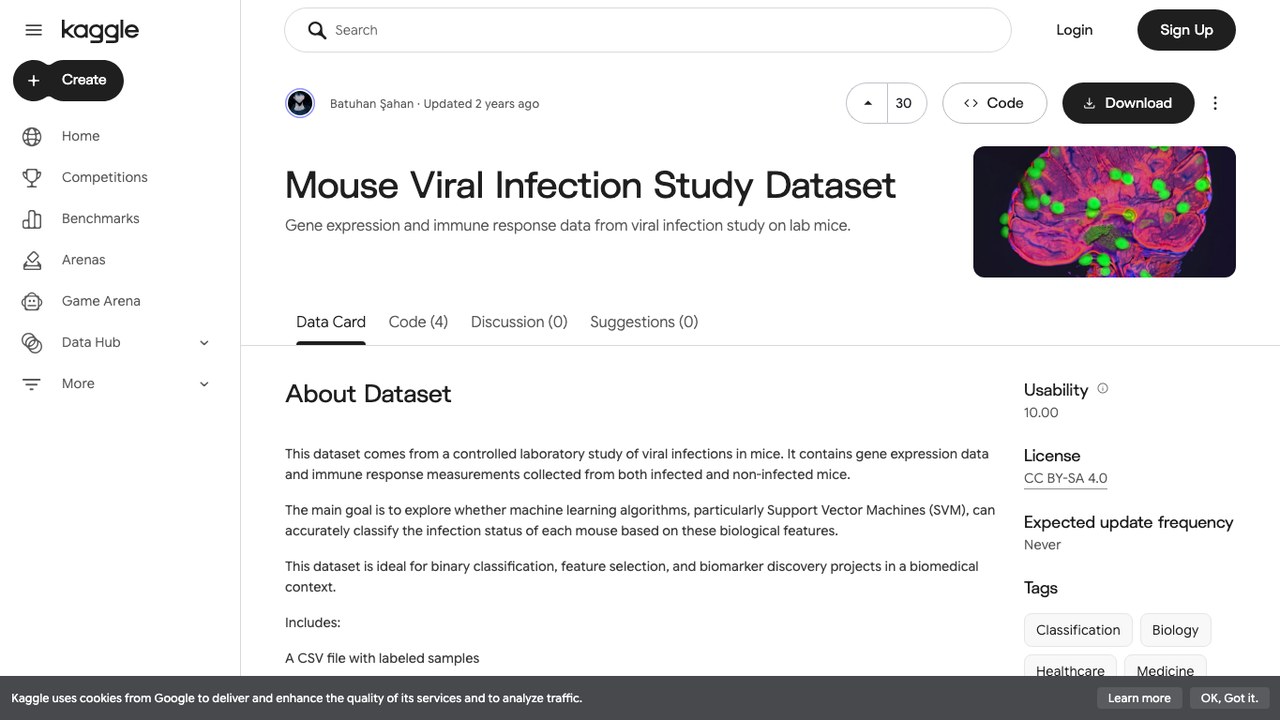Open the Discussion (0) tab

[519, 322]
